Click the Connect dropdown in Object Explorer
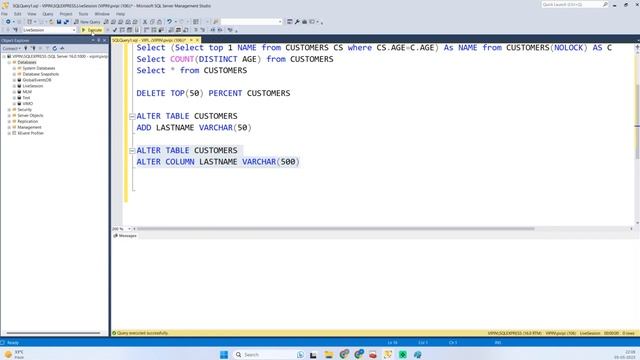 11,48
